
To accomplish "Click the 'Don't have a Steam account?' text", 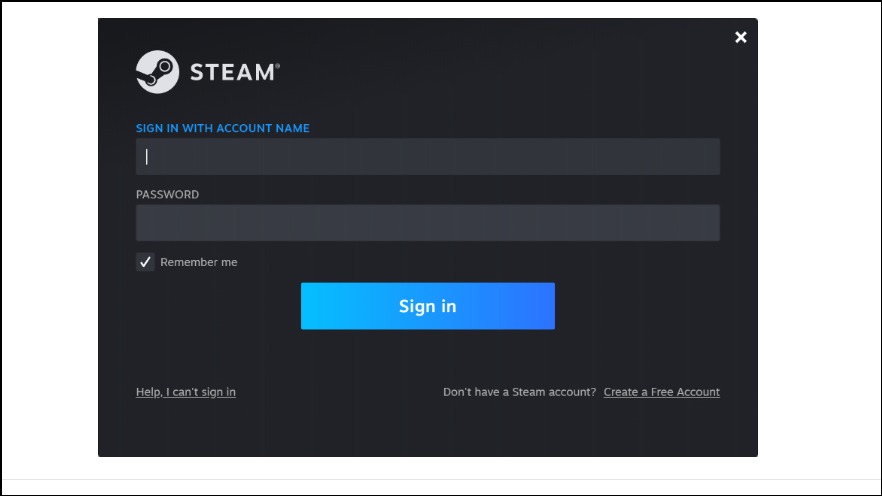I will [519, 392].
